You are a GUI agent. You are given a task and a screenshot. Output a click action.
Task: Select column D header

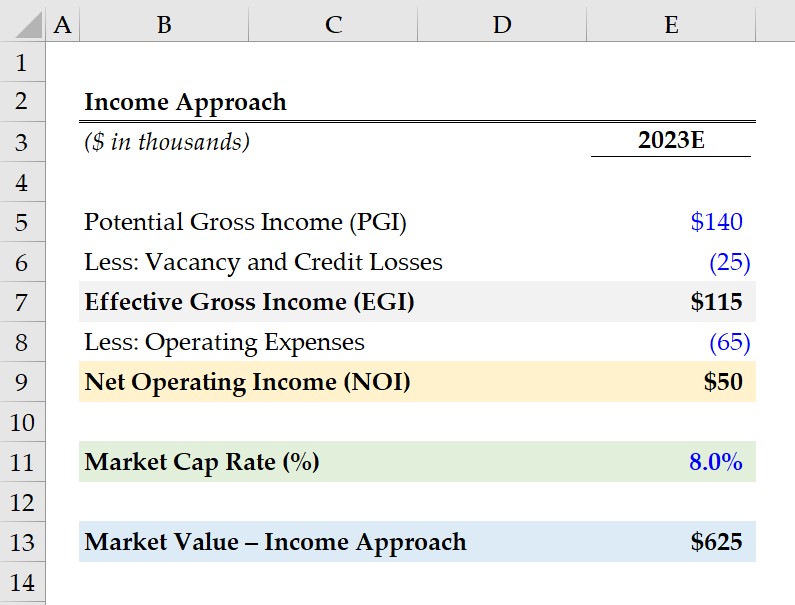(x=502, y=24)
